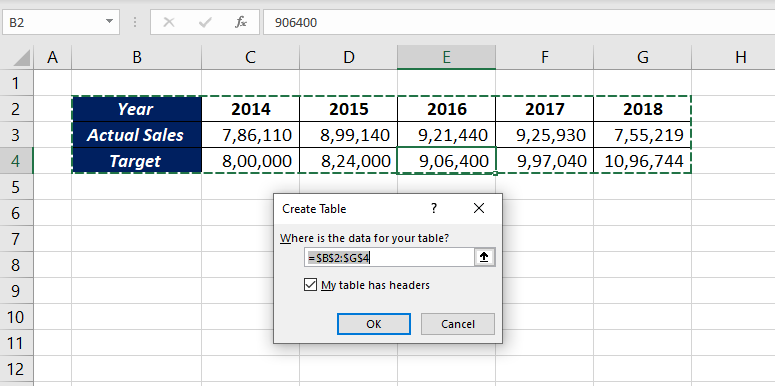Select the Actual Sales label cell

136,135
